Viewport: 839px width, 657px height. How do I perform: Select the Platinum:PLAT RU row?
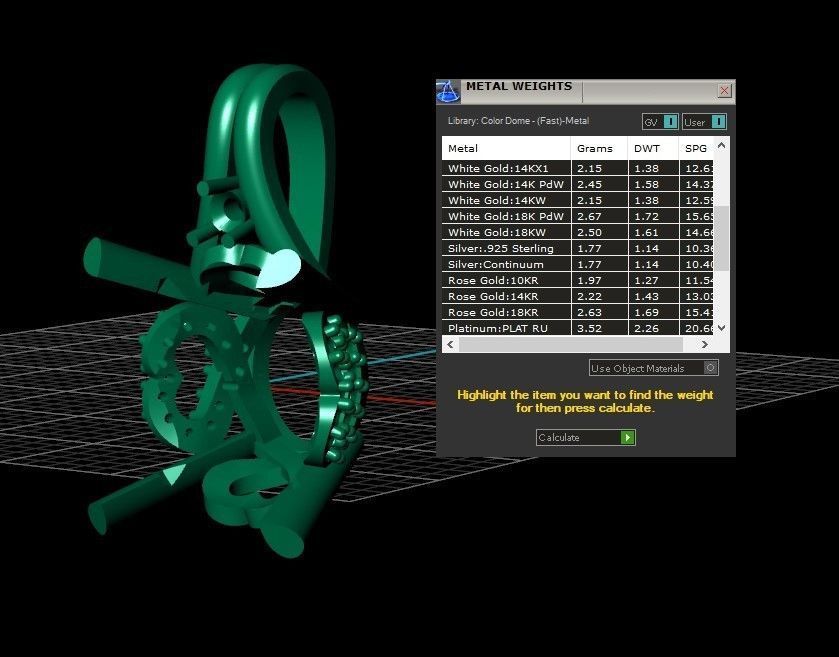[578, 328]
